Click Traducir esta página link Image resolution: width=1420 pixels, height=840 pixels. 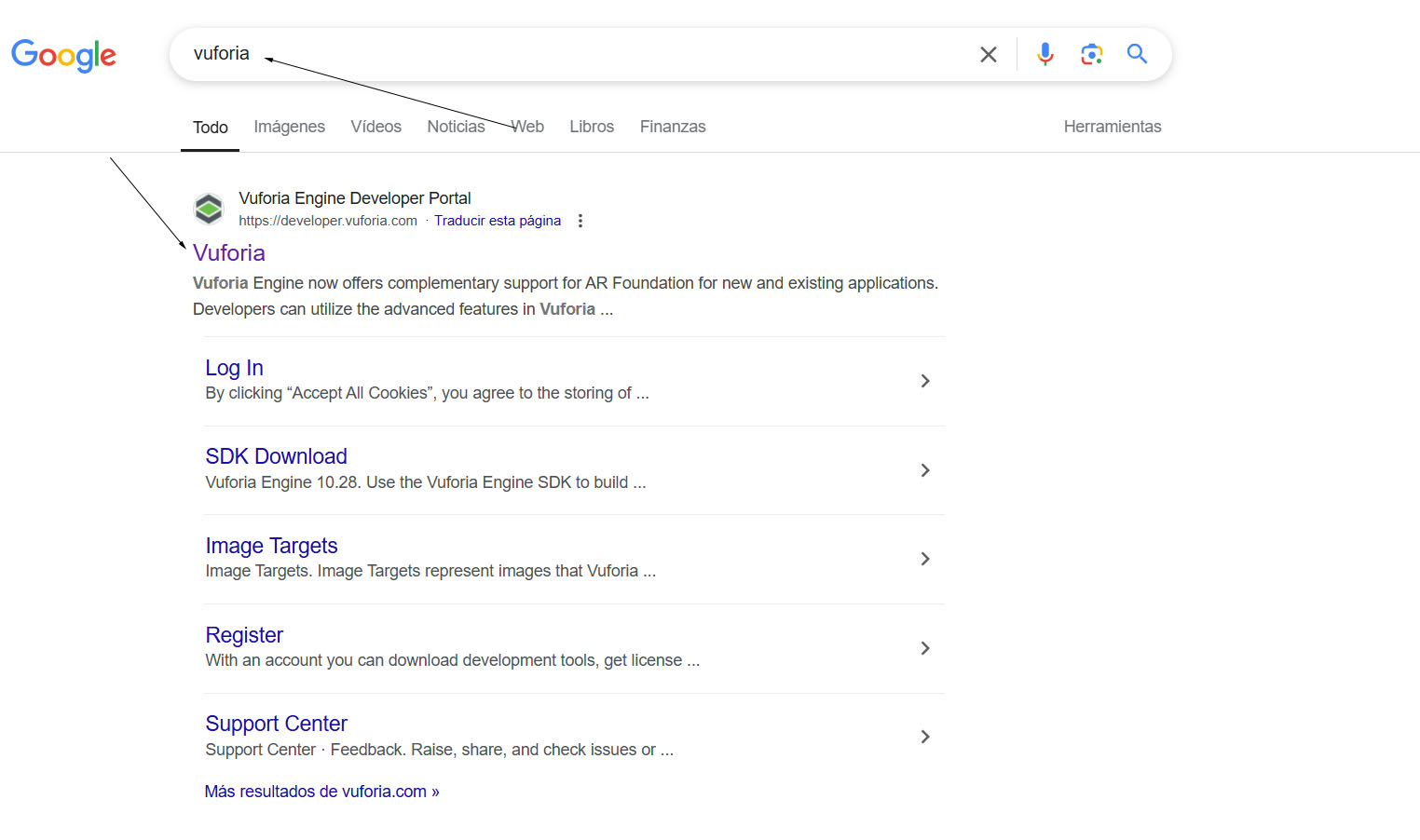[x=498, y=221]
